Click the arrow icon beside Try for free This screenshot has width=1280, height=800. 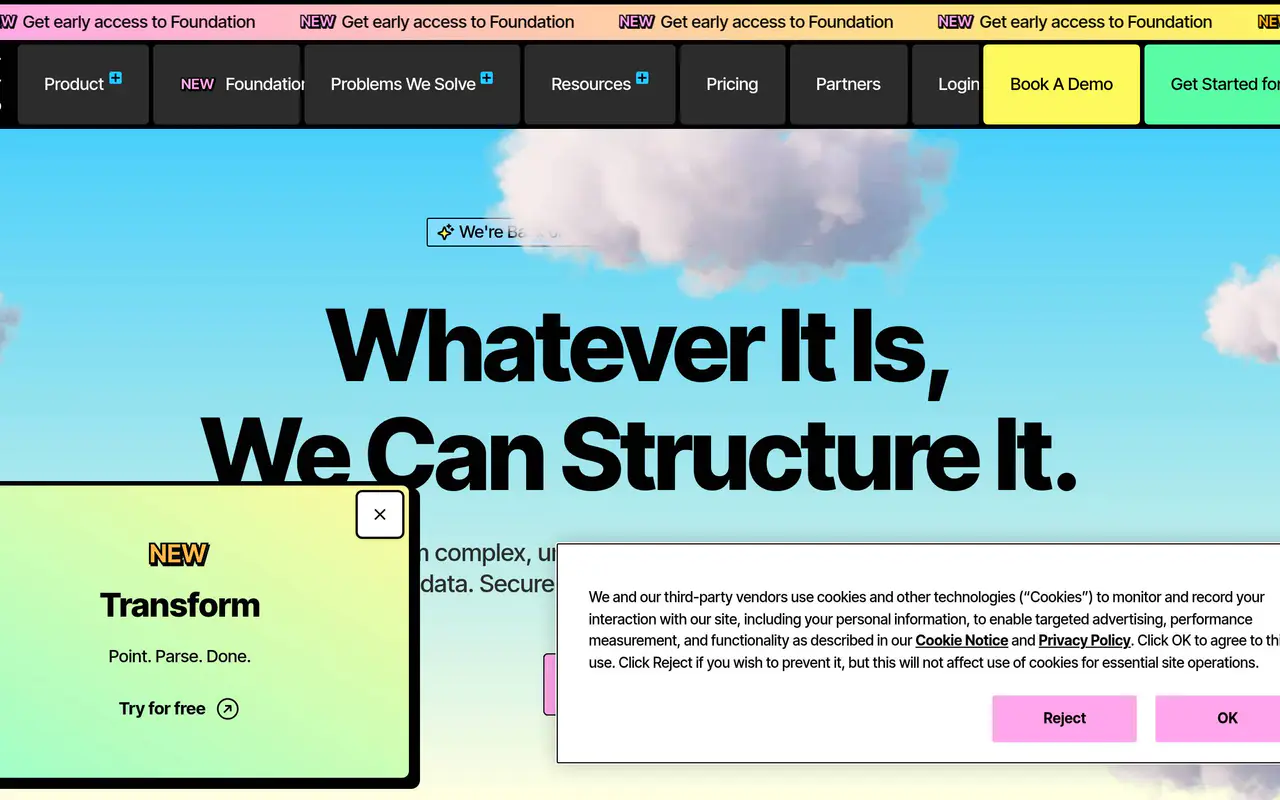(228, 709)
